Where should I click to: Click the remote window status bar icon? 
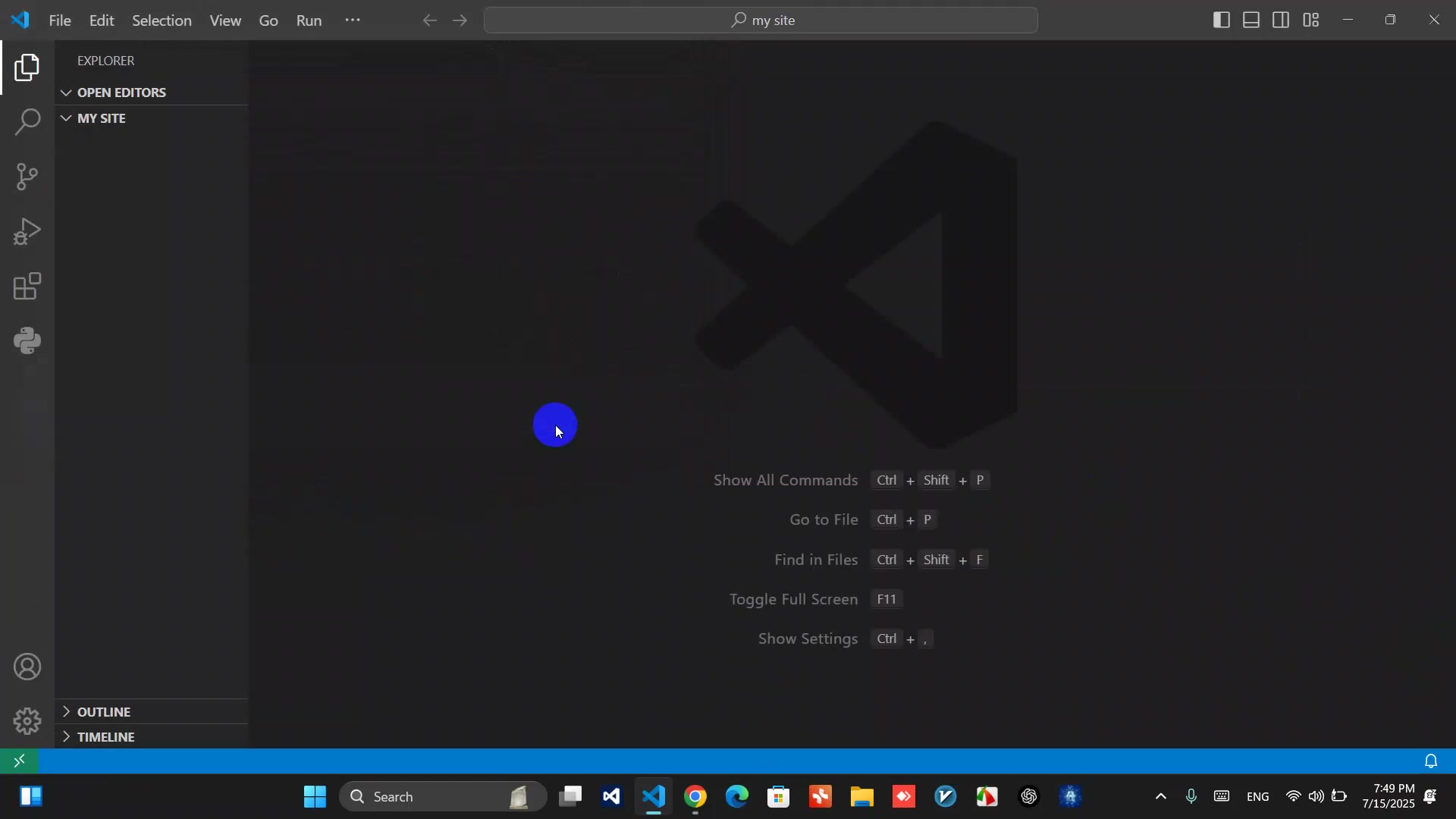(19, 761)
